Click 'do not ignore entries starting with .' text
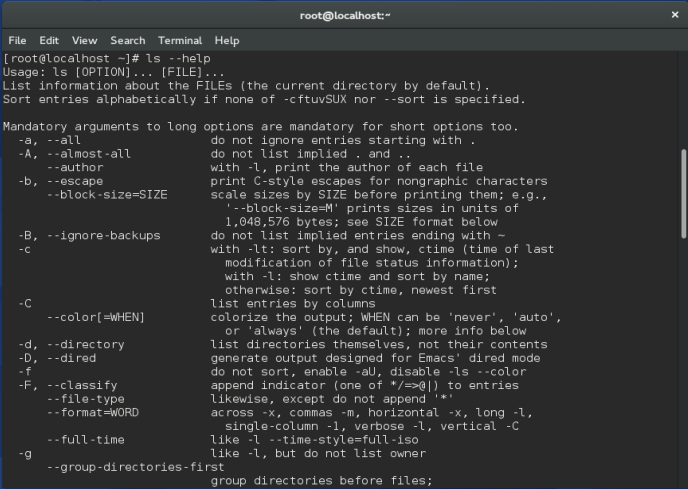This screenshot has width=688, height=489. pyautogui.click(x=343, y=140)
